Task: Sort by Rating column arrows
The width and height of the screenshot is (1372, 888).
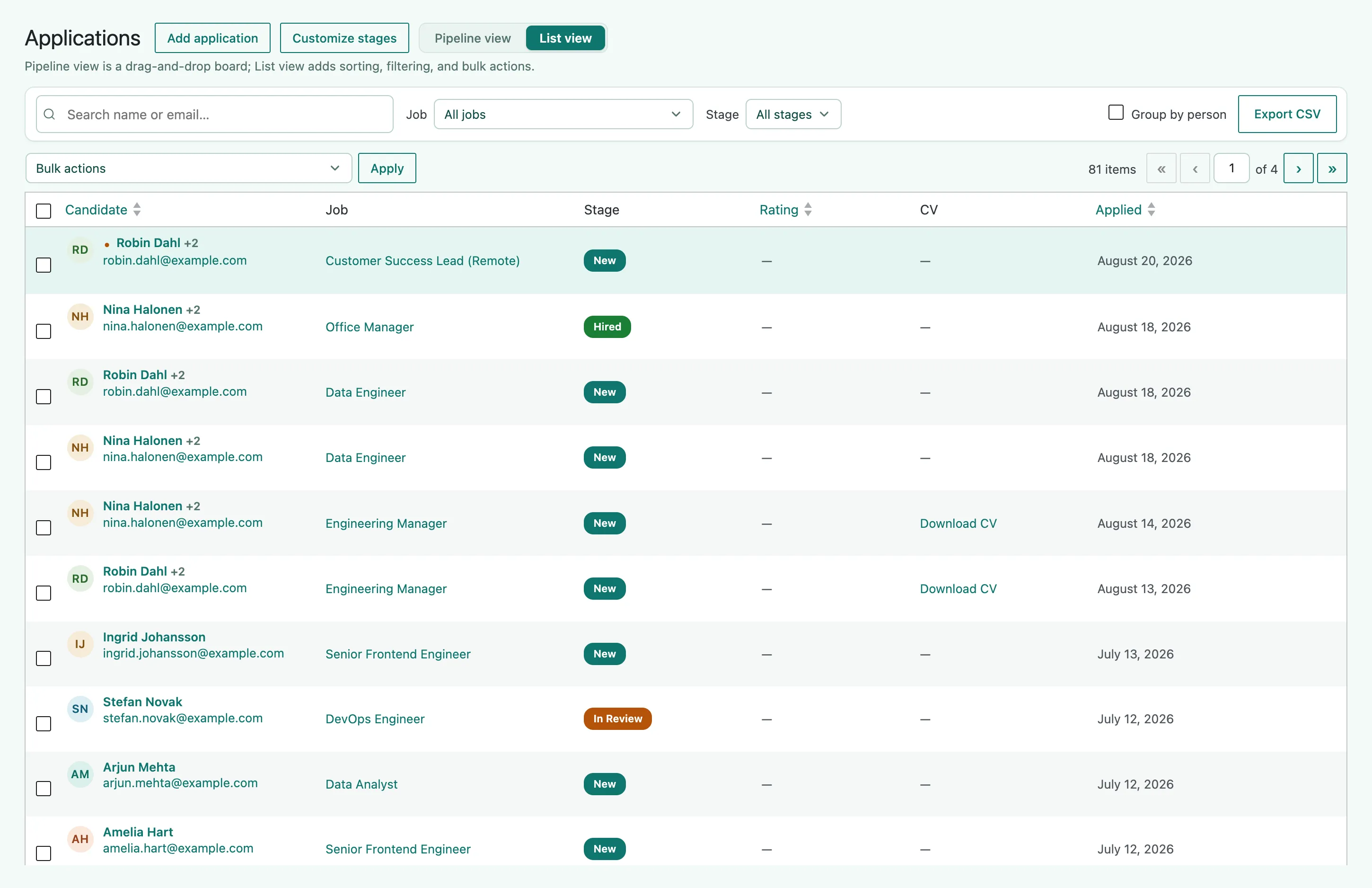Action: [808, 209]
